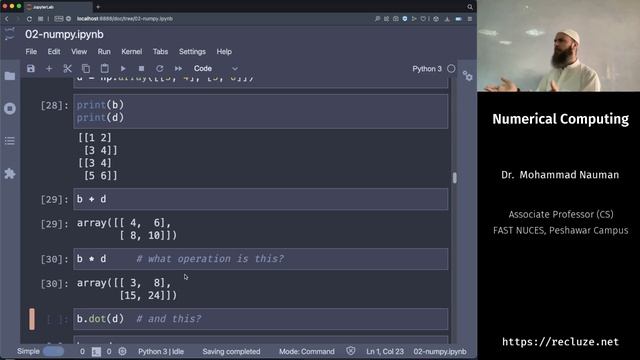This screenshot has height=360, width=640.
Task: Click the kernel settings icon in status bar
Action: click(x=122, y=351)
